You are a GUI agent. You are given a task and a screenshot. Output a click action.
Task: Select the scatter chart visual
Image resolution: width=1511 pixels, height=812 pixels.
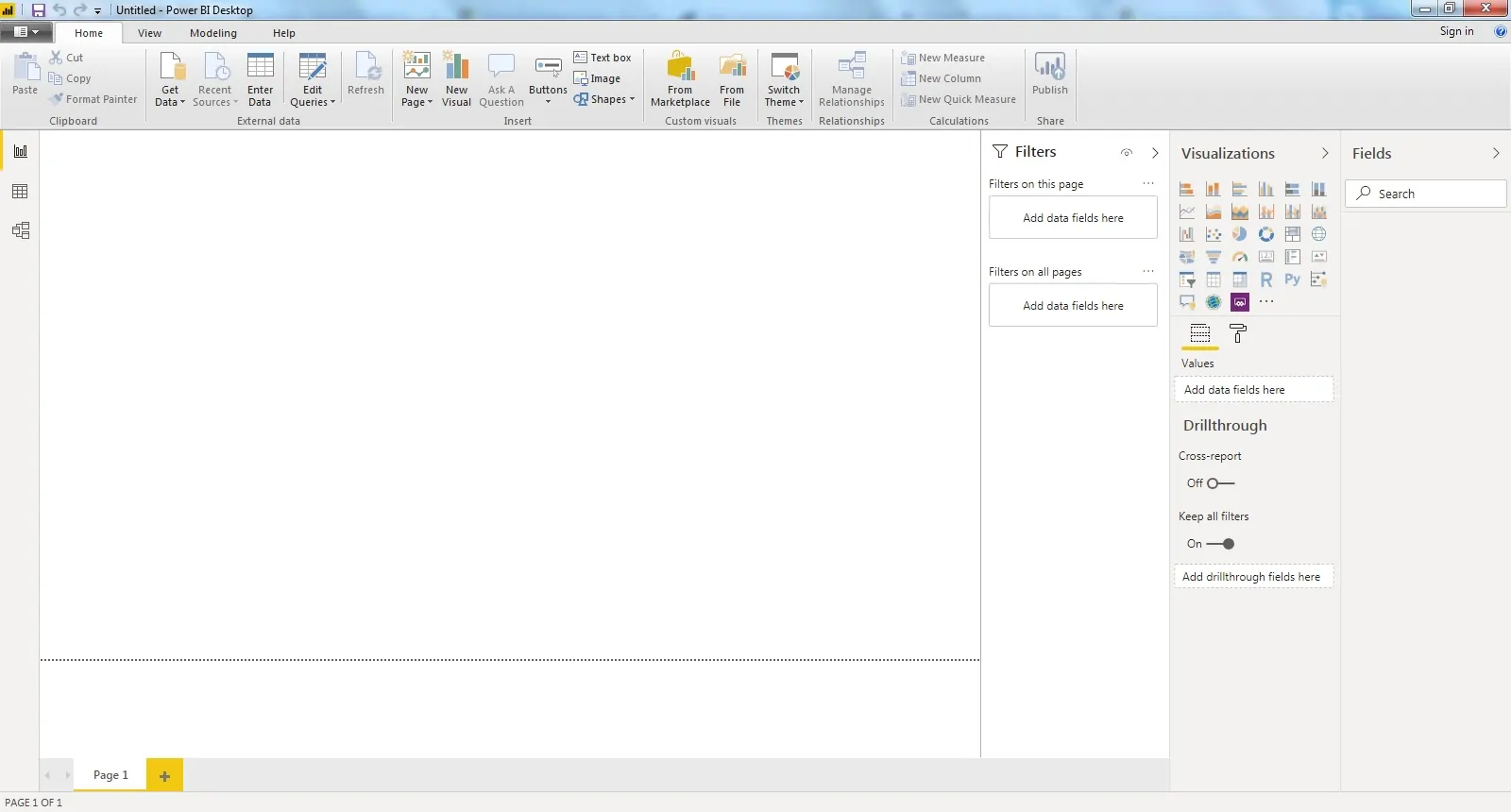[x=1214, y=234]
